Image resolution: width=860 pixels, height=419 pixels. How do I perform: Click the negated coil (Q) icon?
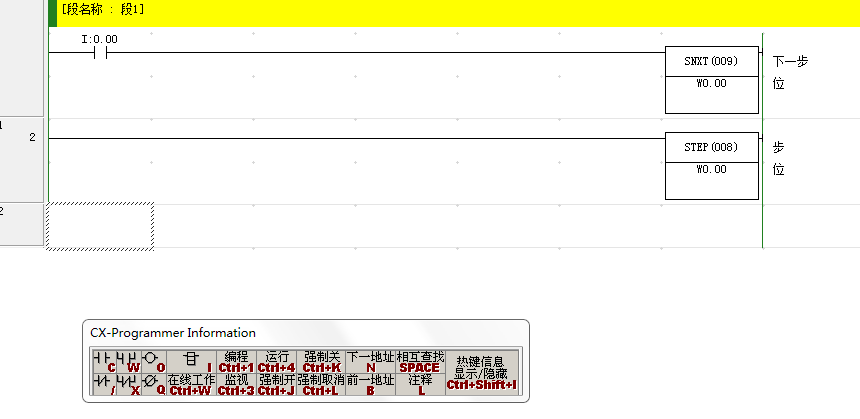(152, 385)
